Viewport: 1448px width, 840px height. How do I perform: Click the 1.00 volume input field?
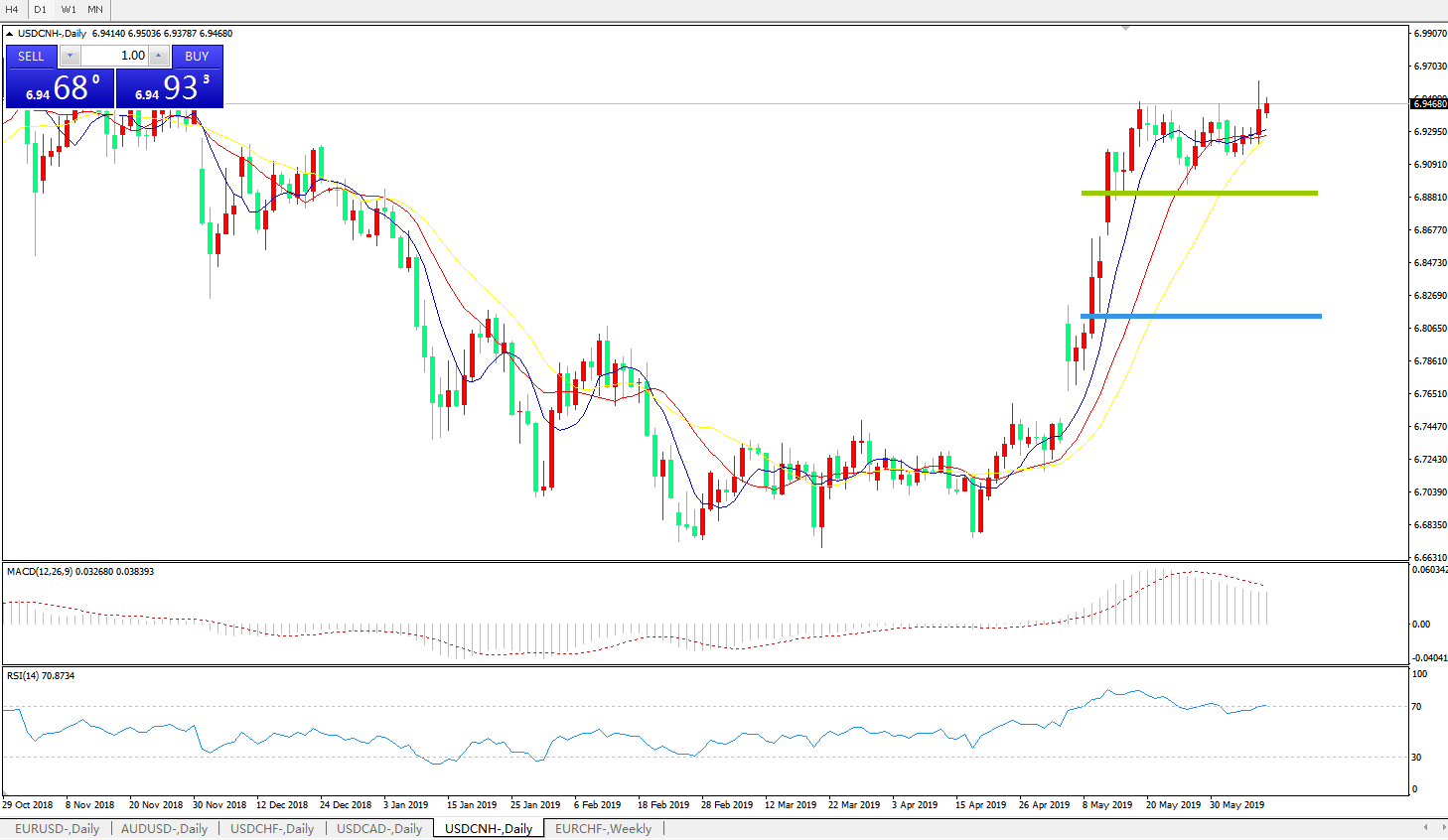point(115,57)
